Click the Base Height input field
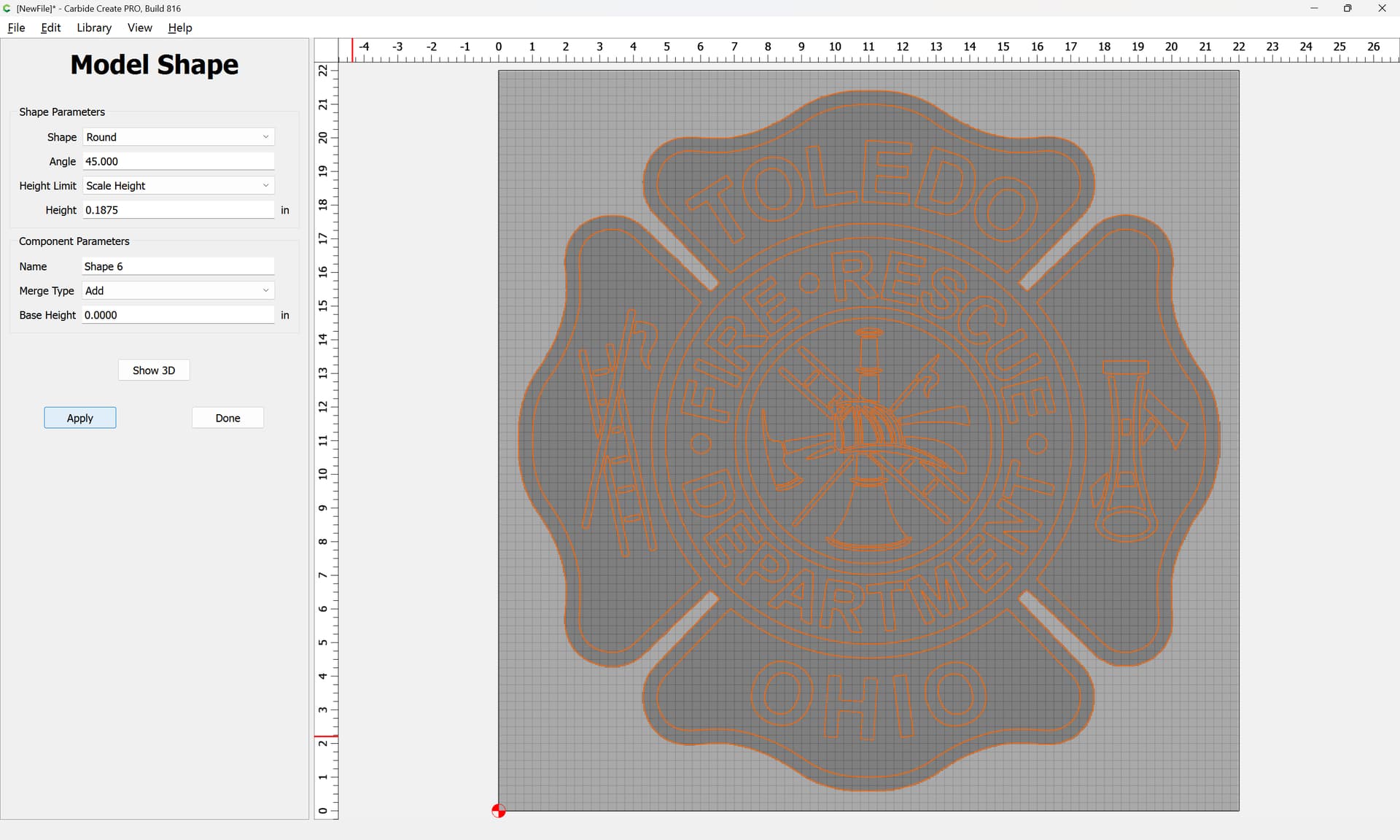 click(x=178, y=315)
